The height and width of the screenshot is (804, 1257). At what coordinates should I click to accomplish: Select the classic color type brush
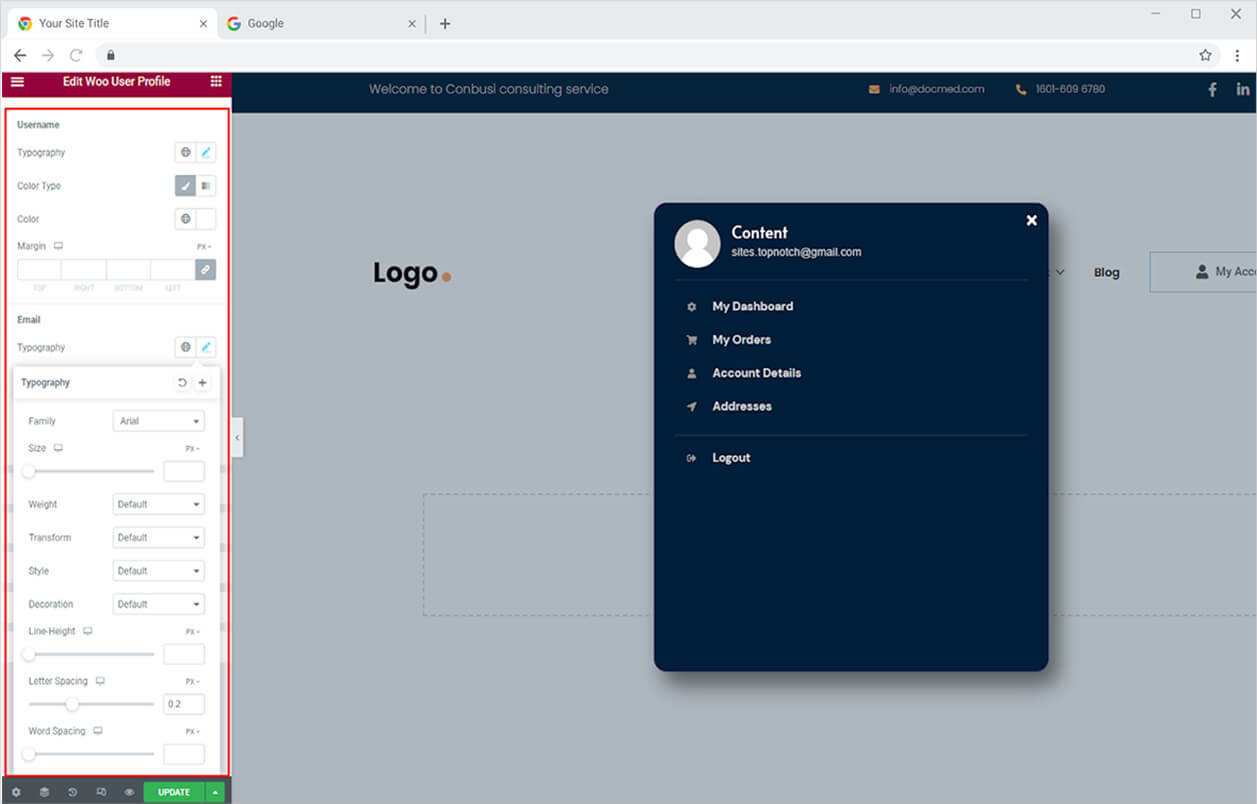[x=185, y=186]
